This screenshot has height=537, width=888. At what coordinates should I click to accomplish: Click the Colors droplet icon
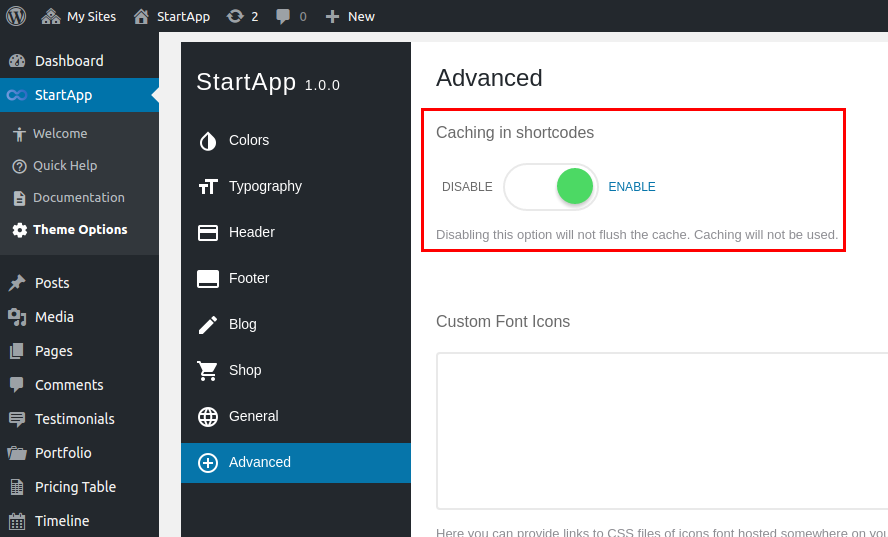point(208,140)
